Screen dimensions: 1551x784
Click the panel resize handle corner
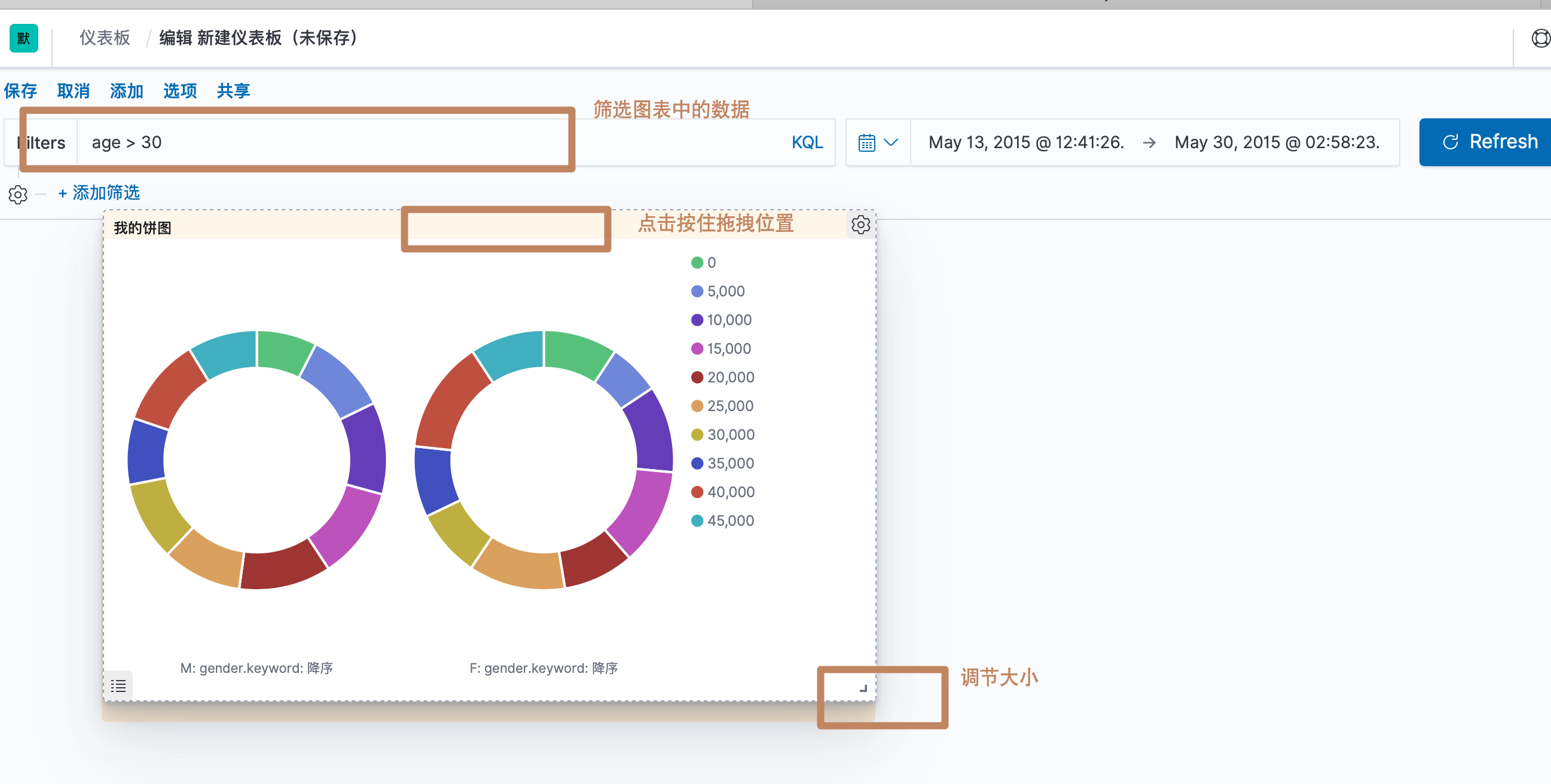point(863,688)
